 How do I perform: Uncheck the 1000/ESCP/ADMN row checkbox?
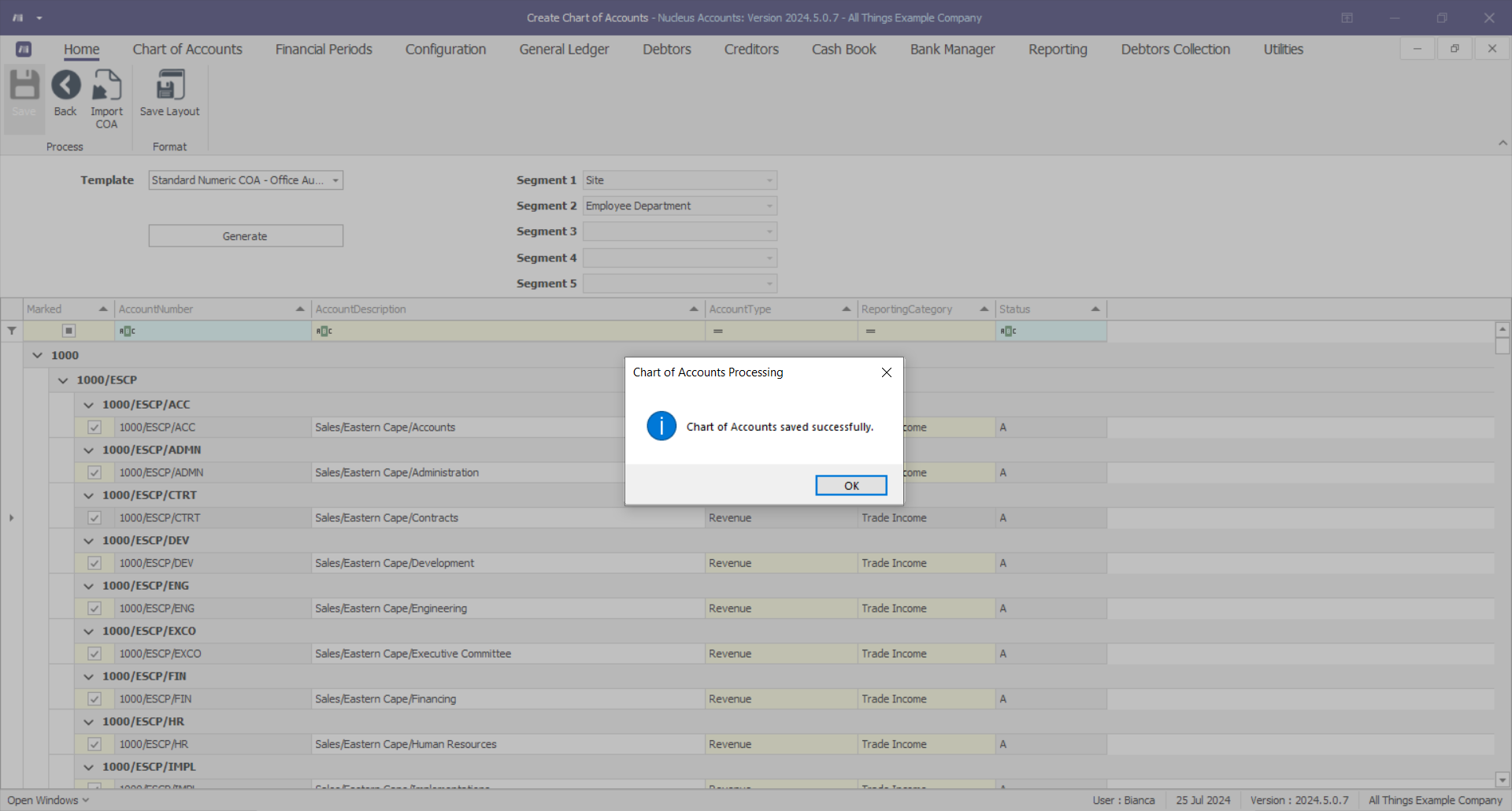(x=94, y=472)
